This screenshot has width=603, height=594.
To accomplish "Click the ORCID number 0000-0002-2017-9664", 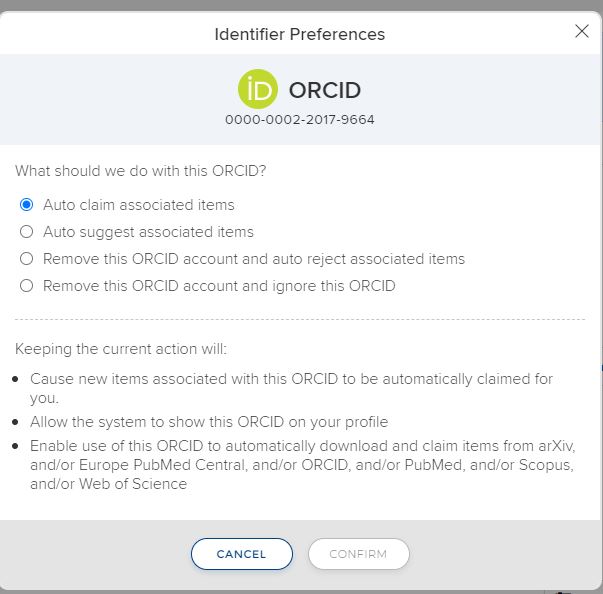I will (x=300, y=120).
